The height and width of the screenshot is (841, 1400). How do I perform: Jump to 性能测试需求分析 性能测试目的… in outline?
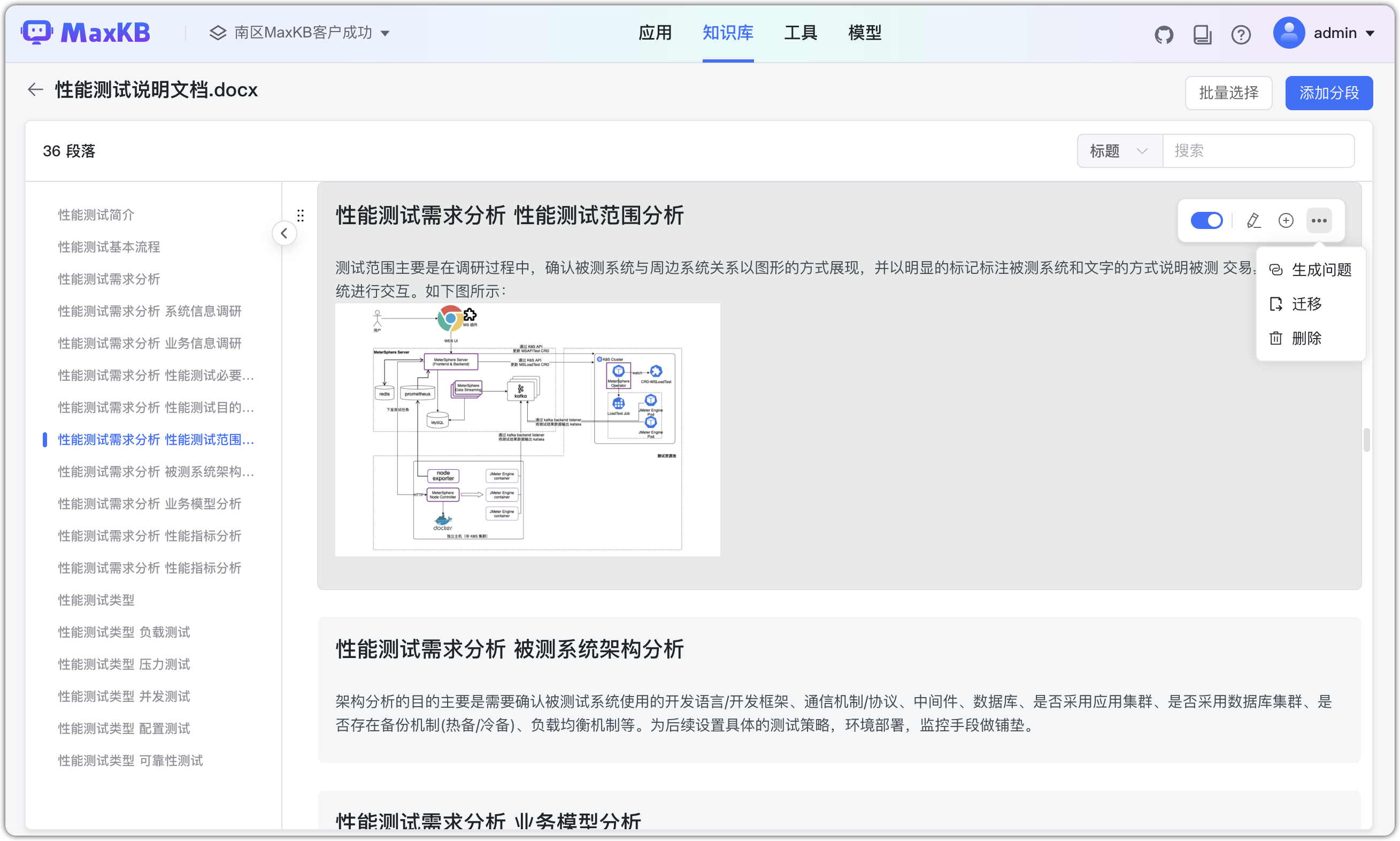coord(156,408)
